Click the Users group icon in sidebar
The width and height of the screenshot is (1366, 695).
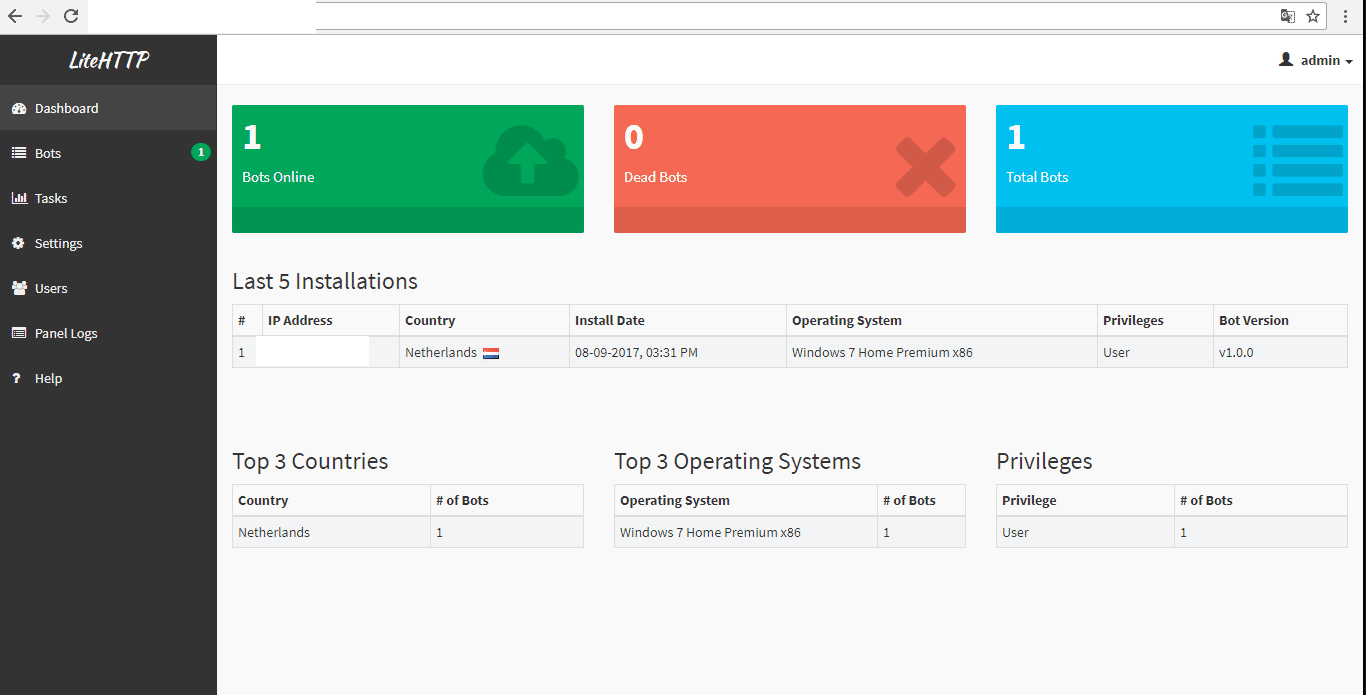click(x=18, y=288)
